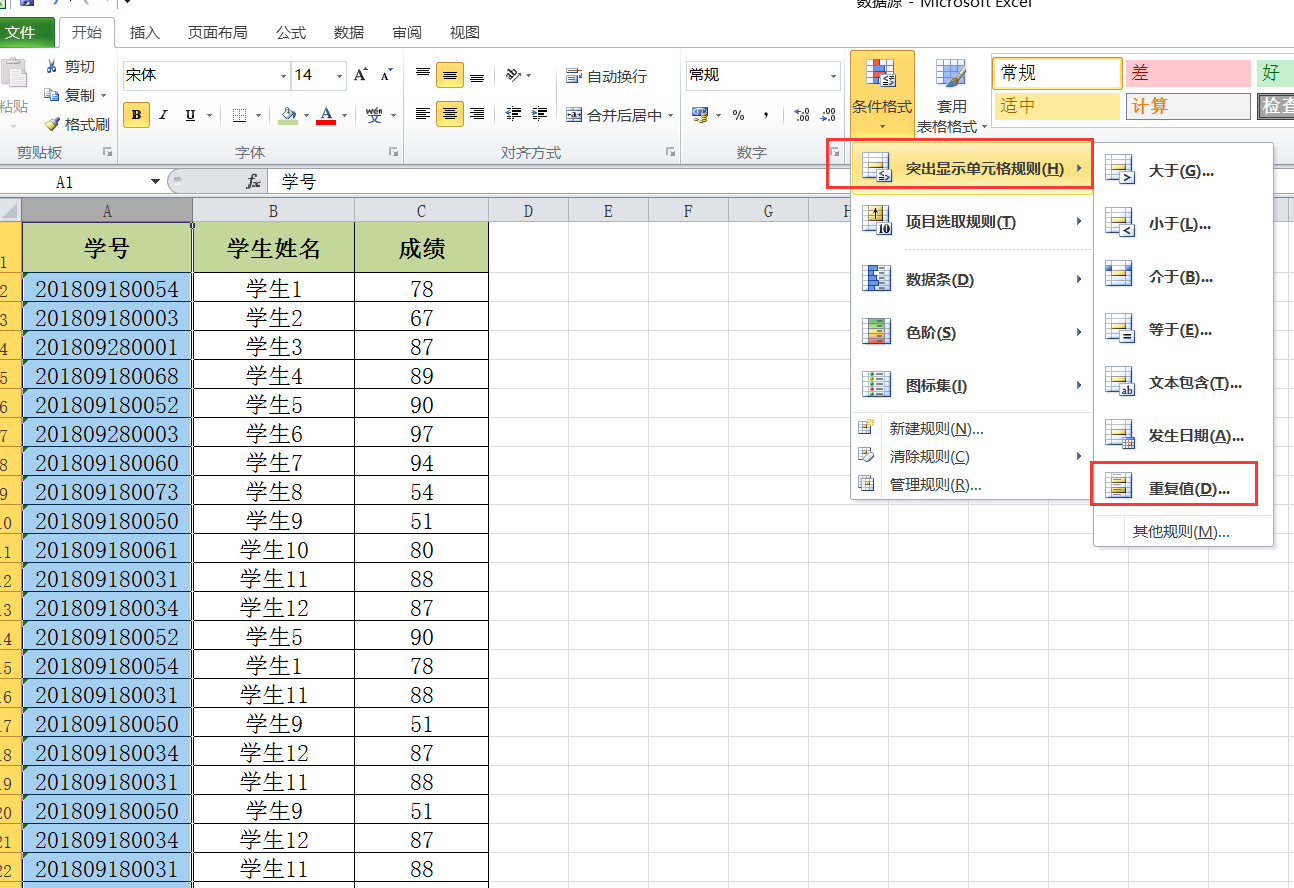Switch to the Formulas (公式) tab

[291, 32]
